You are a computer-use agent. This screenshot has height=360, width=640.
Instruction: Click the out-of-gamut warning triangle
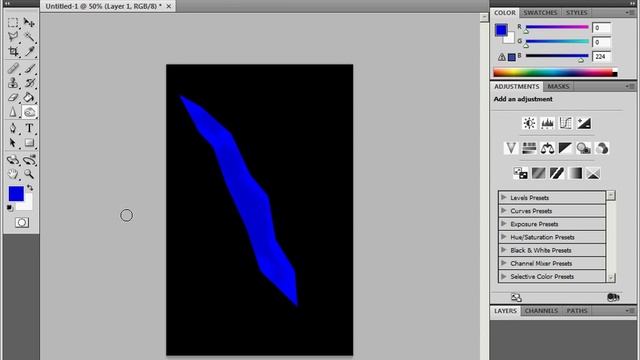pyautogui.click(x=502, y=57)
